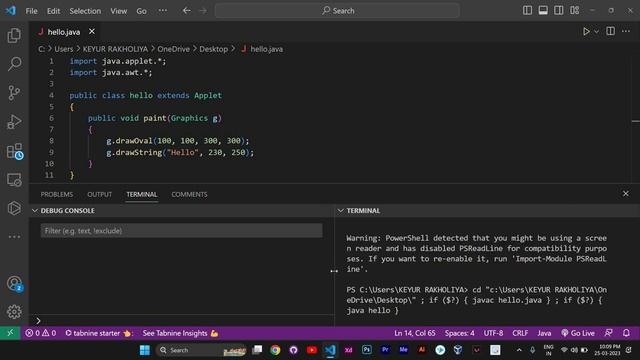Image resolution: width=640 pixels, height=360 pixels.
Task: Click debug console filter field
Action: click(181, 231)
